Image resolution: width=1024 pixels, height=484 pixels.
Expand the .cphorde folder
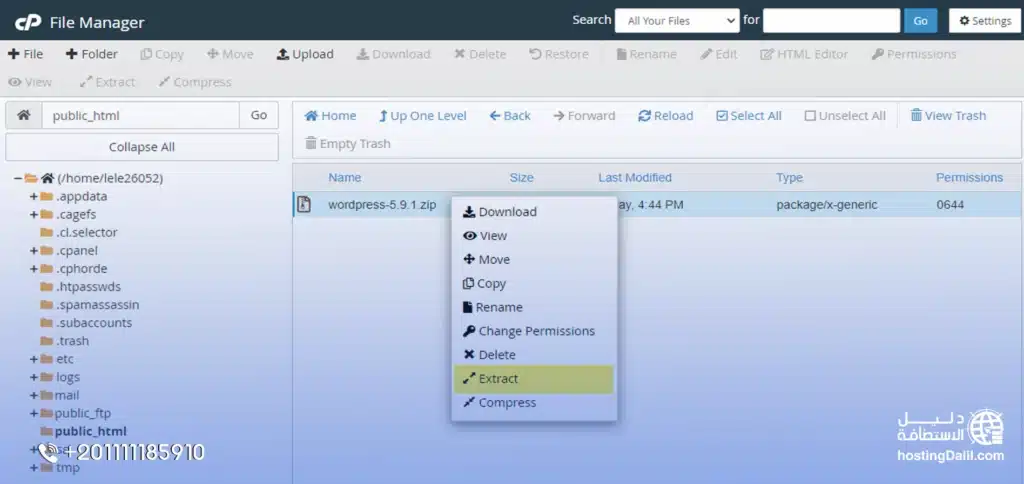click(33, 268)
